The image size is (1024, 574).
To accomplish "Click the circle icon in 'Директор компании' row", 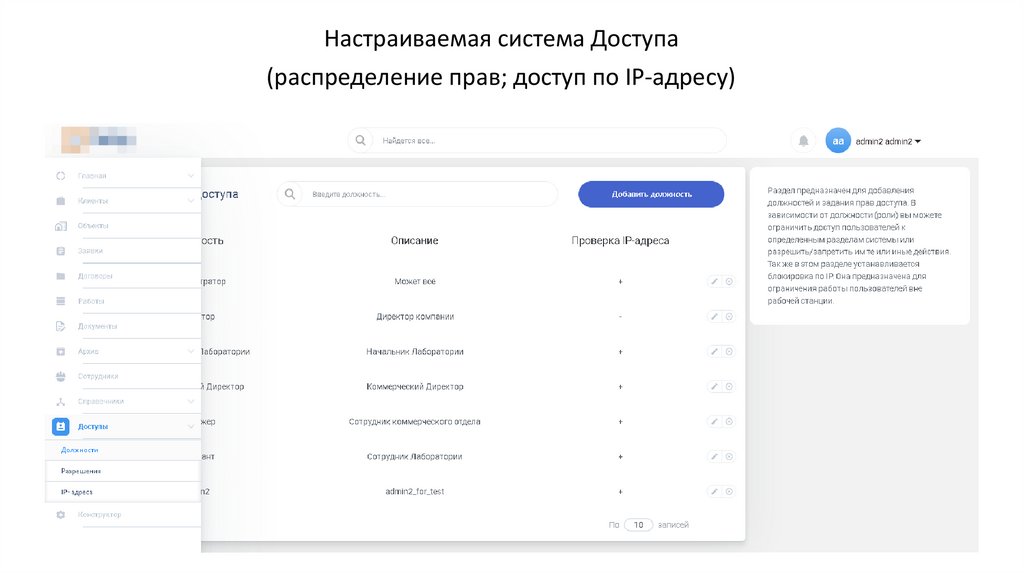I will pos(729,317).
